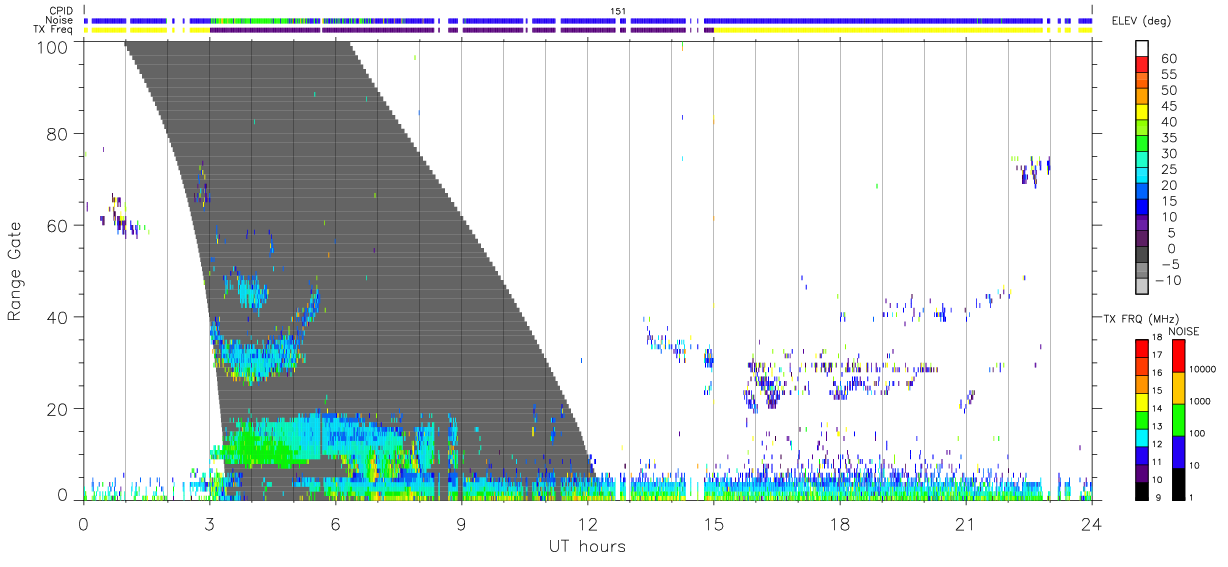Click the 100 label on NOISE colorbar
This screenshot has height=567, width=1228.
[1199, 433]
